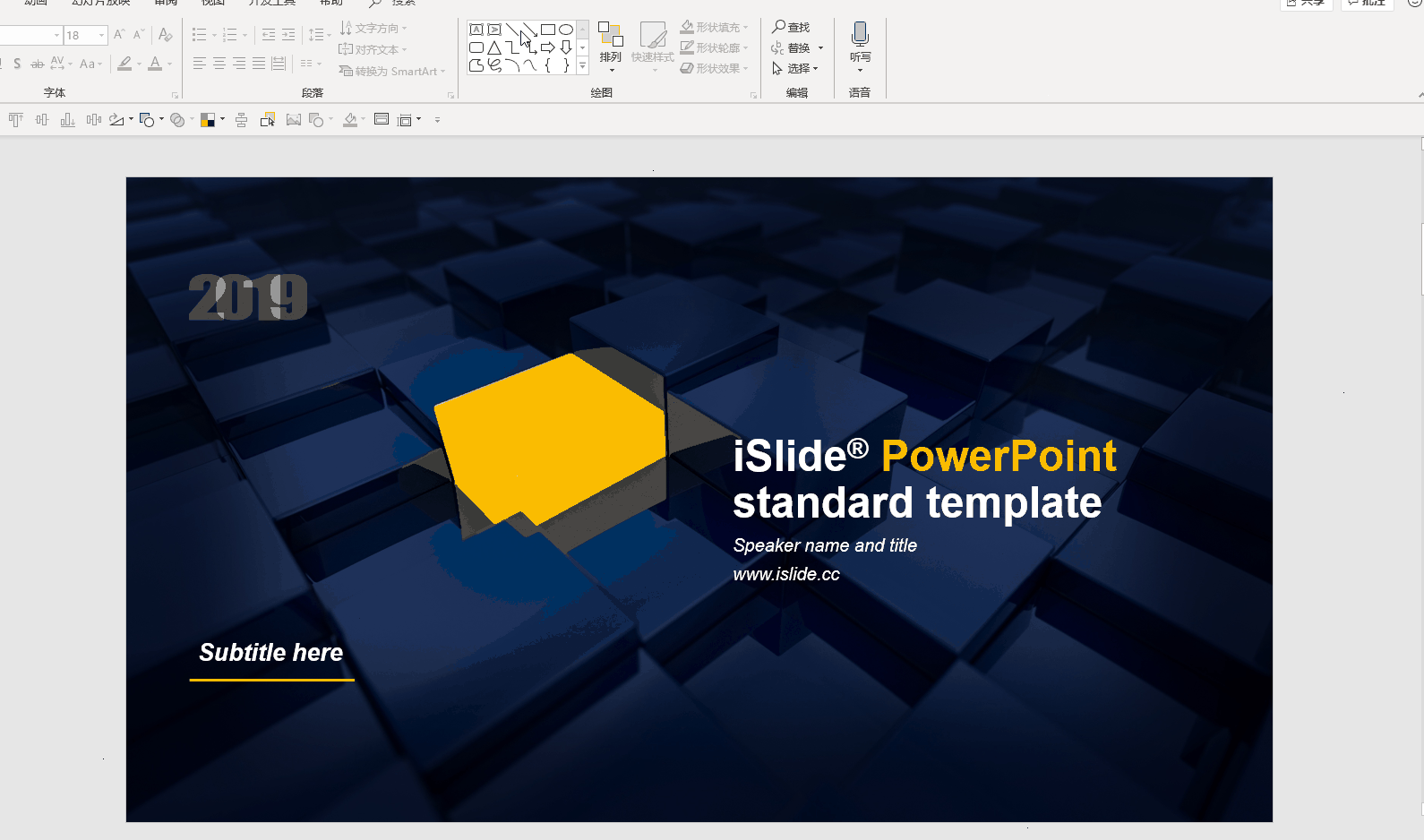Apply distributed alignment to text

click(279, 64)
